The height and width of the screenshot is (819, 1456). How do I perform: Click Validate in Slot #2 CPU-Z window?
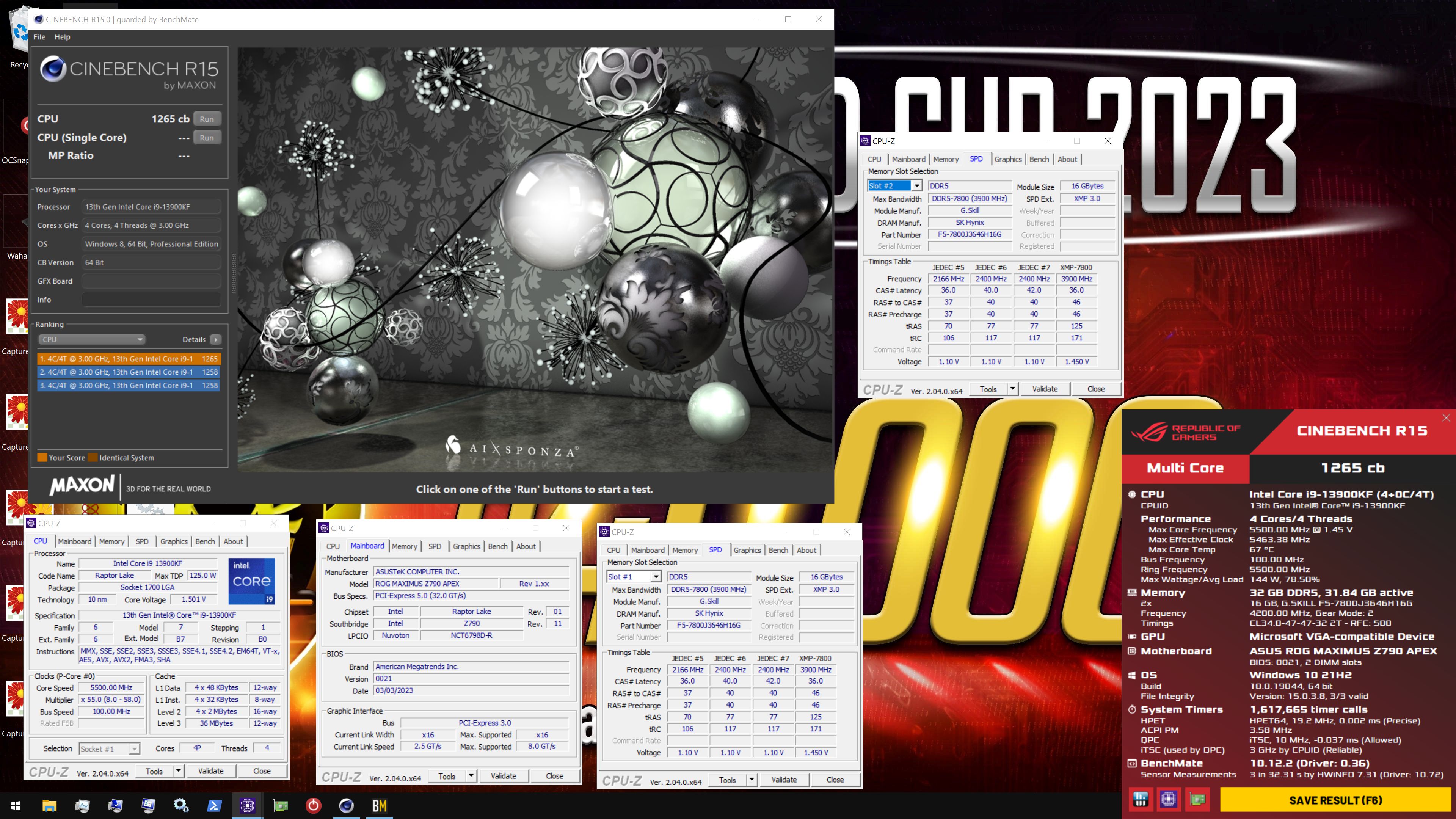click(x=1045, y=389)
